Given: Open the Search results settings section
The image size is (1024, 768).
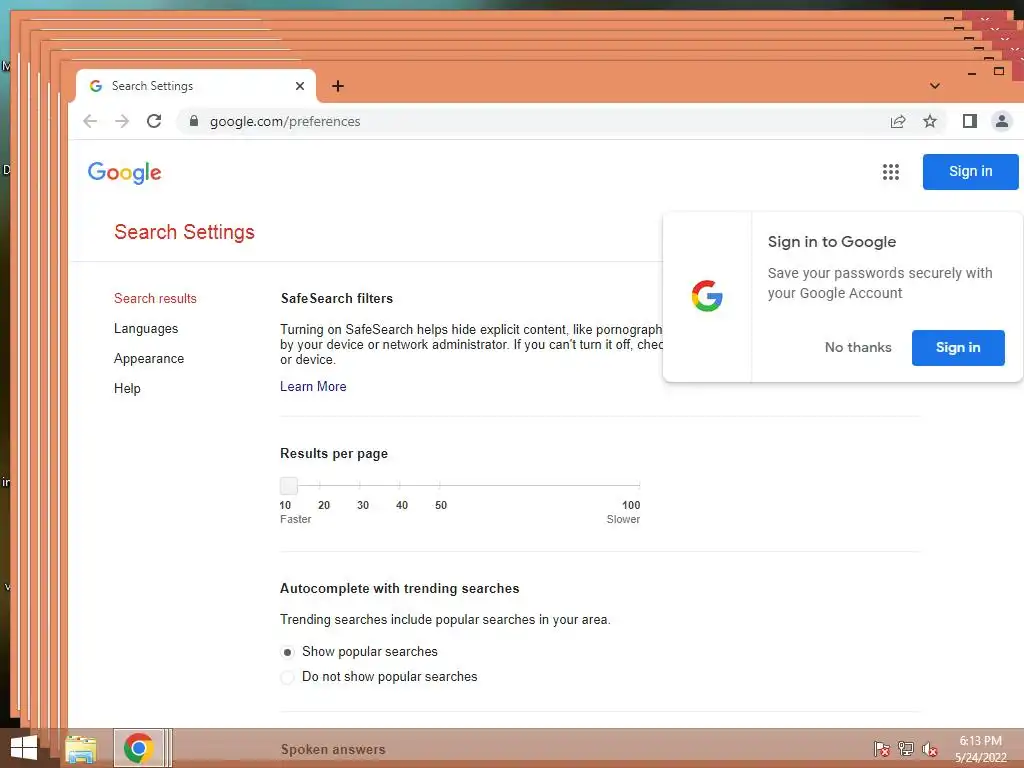Looking at the screenshot, I should coord(155,298).
